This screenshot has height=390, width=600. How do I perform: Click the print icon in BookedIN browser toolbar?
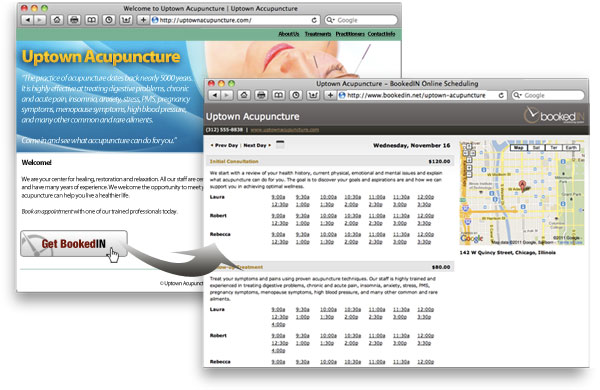[x=261, y=95]
